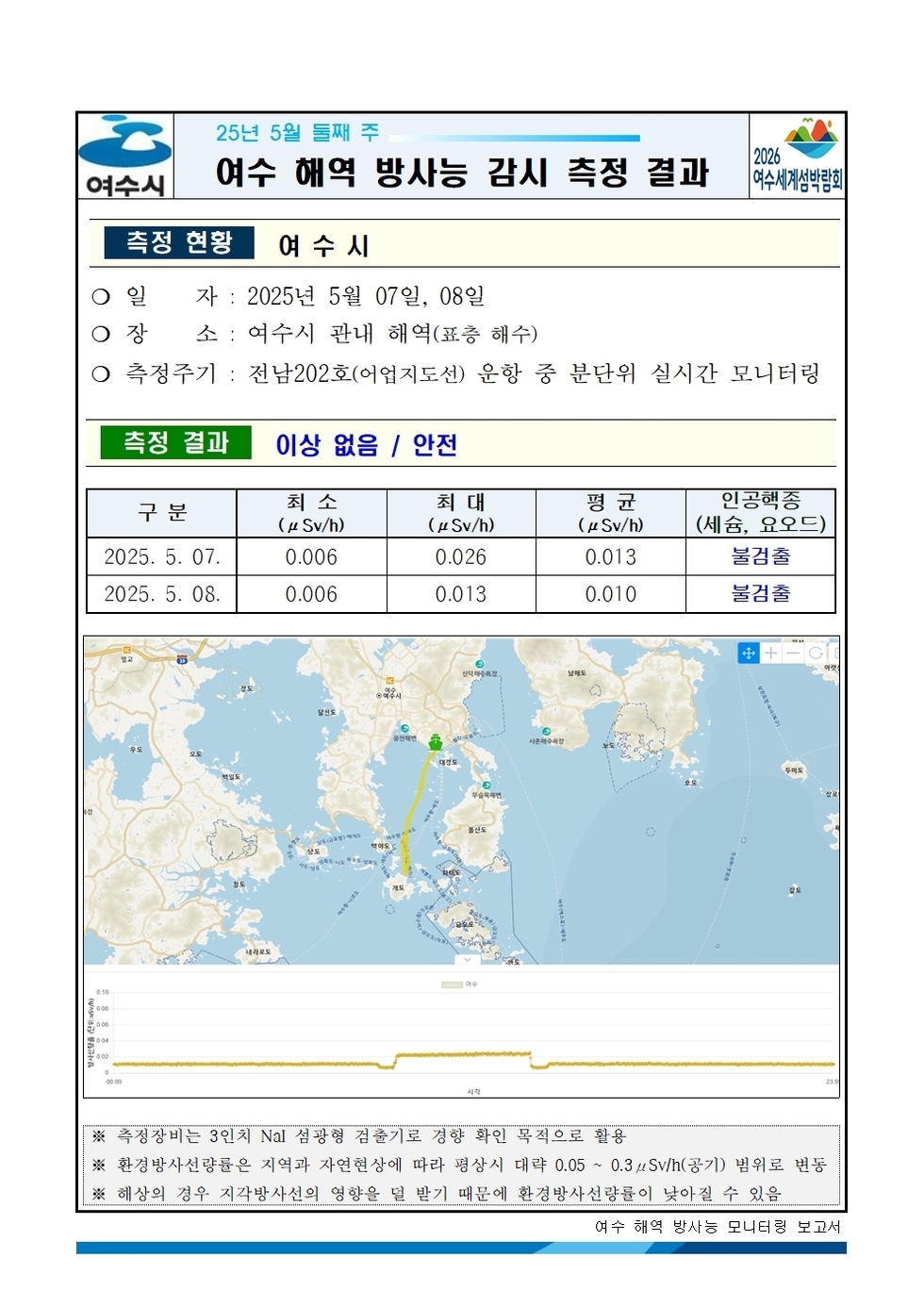Image resolution: width=924 pixels, height=1307 pixels.
Task: Select the 여수시 location marker on the map
Action: (x=379, y=695)
